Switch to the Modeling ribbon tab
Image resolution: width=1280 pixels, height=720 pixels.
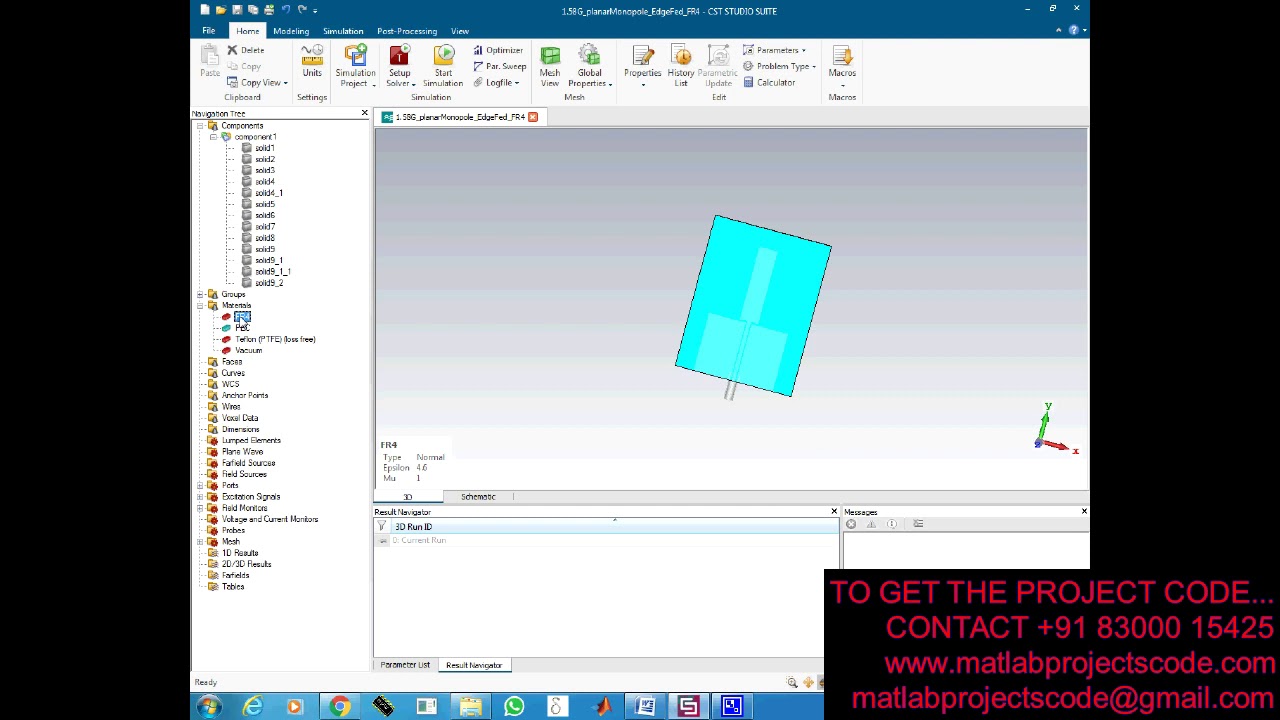291,31
